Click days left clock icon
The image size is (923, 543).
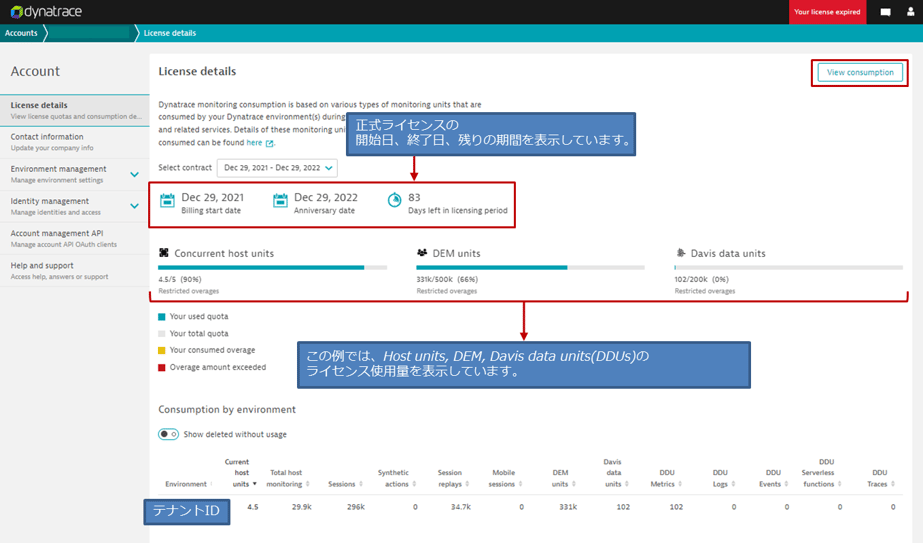point(394,200)
